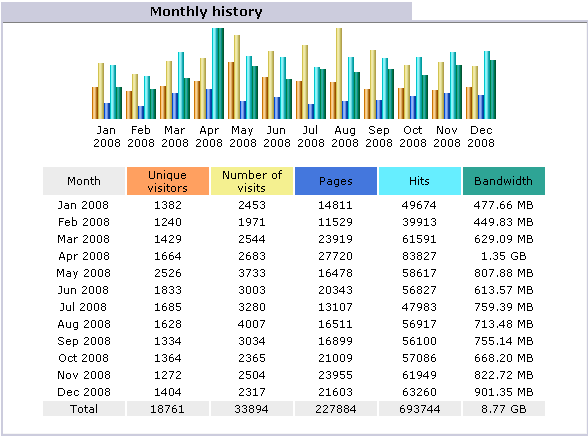
Task: Select the cyan Hits column header
Action: pyautogui.click(x=420, y=181)
